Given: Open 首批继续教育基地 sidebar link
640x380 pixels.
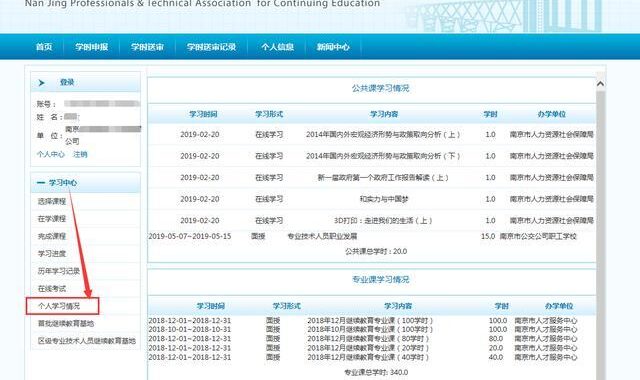Looking at the screenshot, I should (66, 323).
